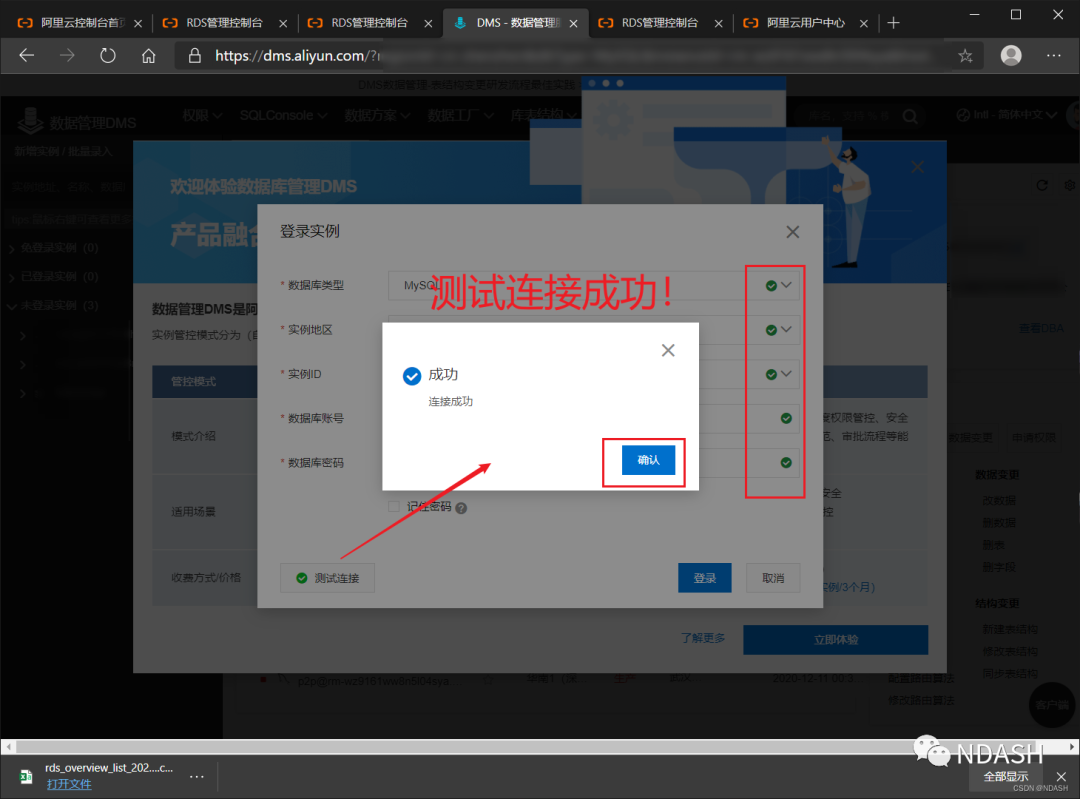
Task: Click the 数据管理DMS logo icon
Action: pyautogui.click(x=30, y=115)
